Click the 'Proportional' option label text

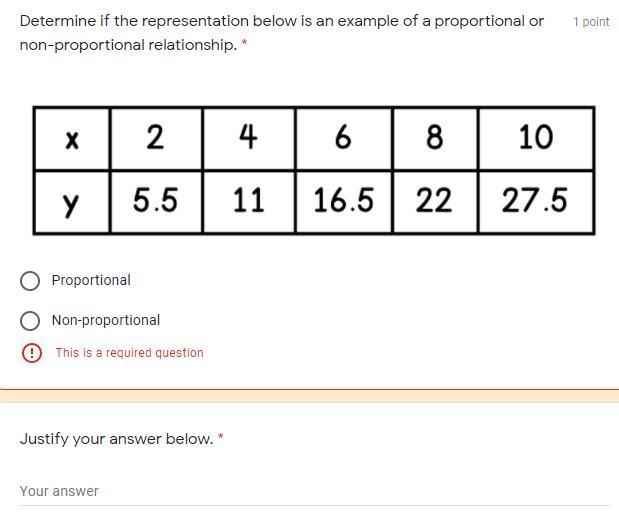point(91,280)
